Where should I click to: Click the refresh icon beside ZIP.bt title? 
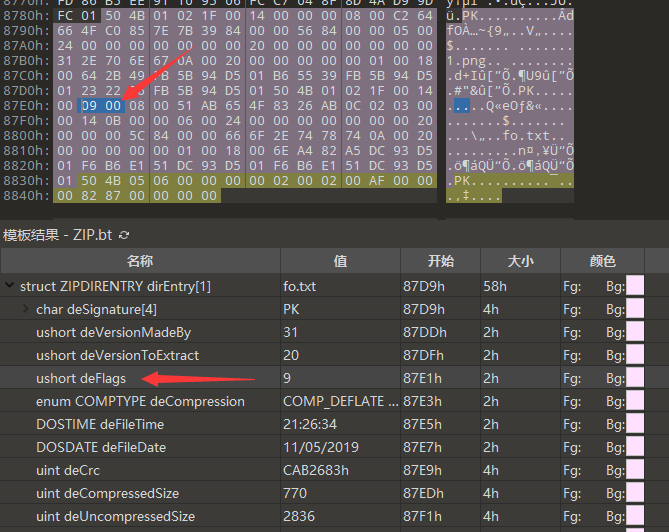pyautogui.click(x=124, y=234)
